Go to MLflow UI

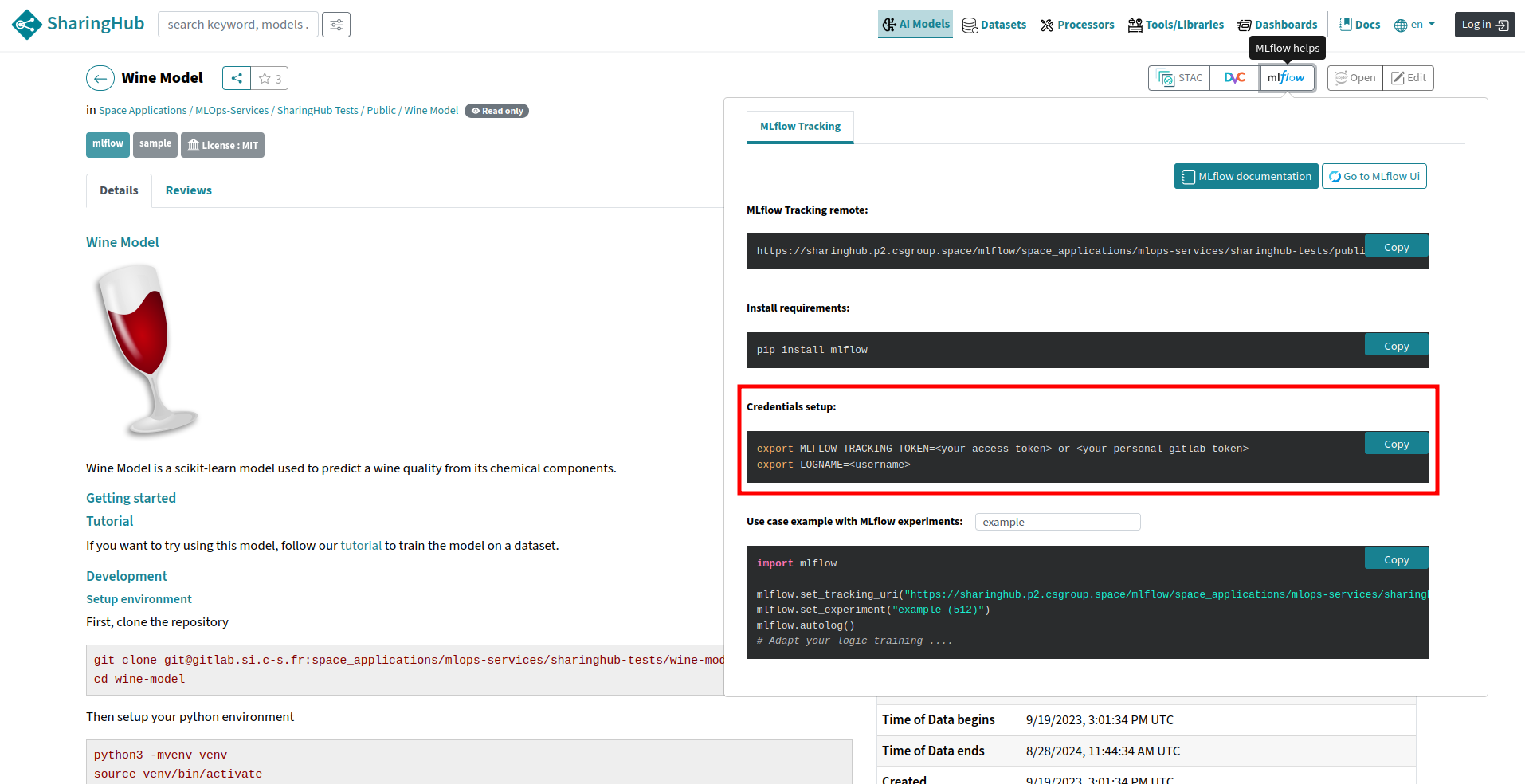pos(1374,176)
